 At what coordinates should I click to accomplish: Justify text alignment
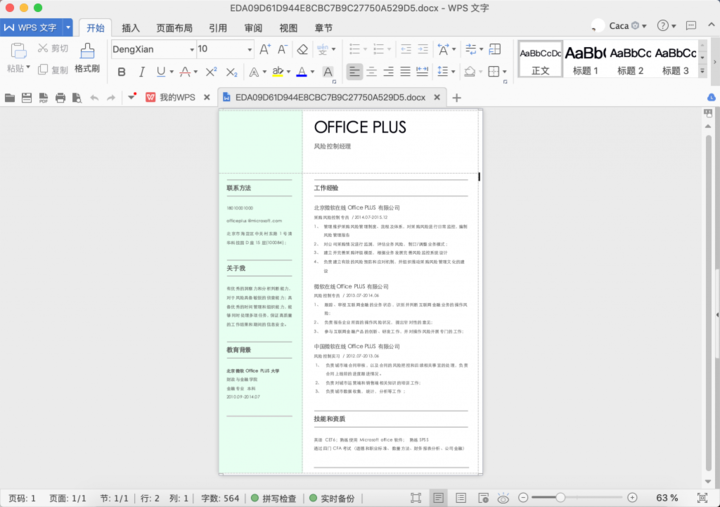point(405,72)
